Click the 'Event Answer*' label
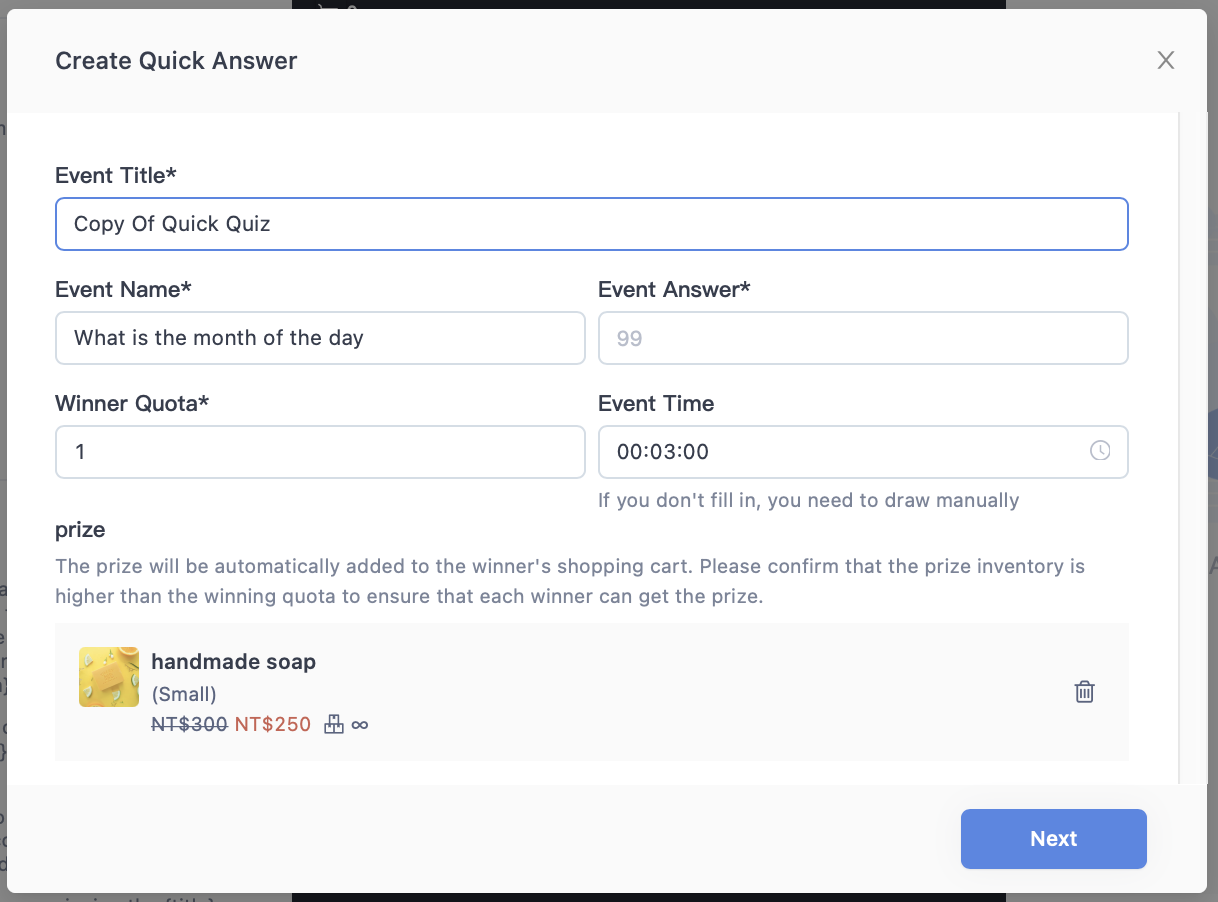The image size is (1218, 902). [x=674, y=289]
